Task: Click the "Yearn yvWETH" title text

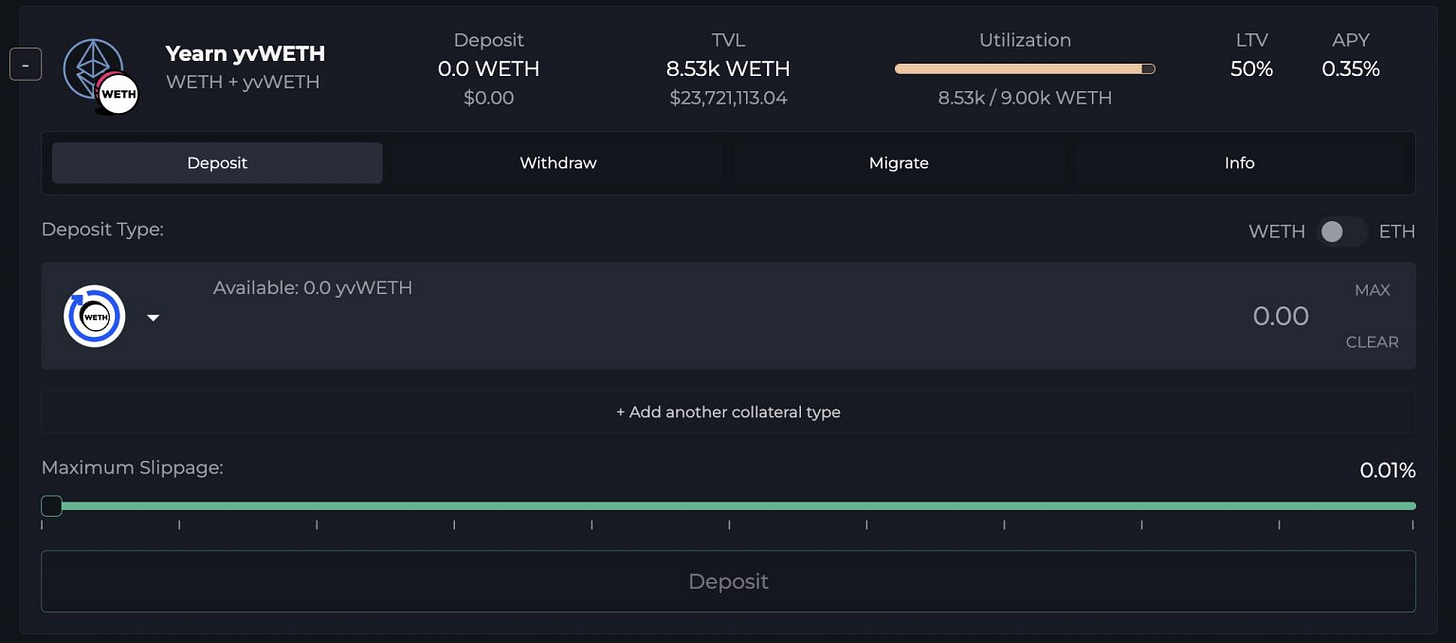Action: (245, 54)
